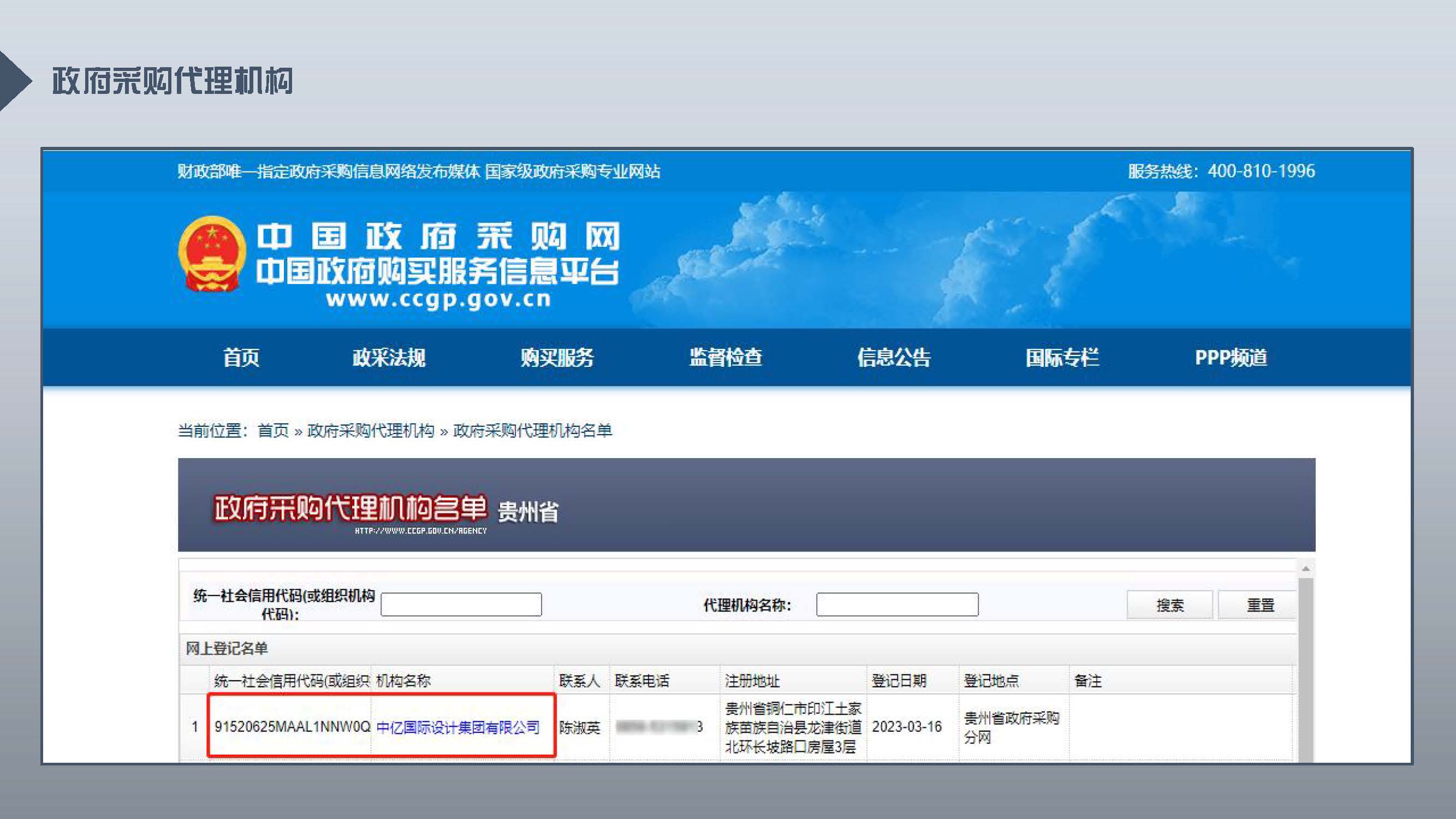Follow the 政府采购代理机构 breadcrumb link
This screenshot has width=1456, height=819.
(x=371, y=431)
